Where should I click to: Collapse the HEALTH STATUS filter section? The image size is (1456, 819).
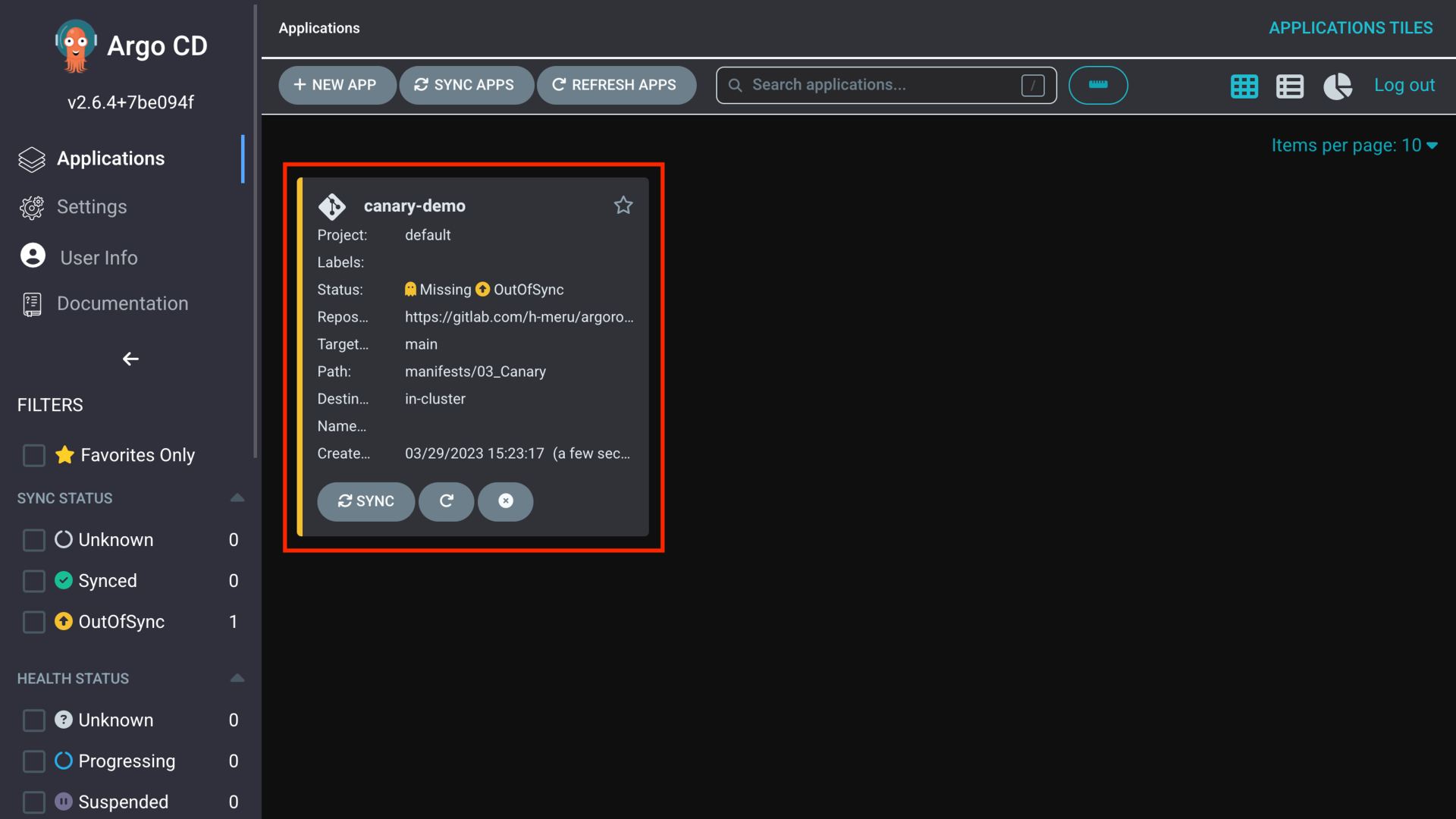coord(237,678)
